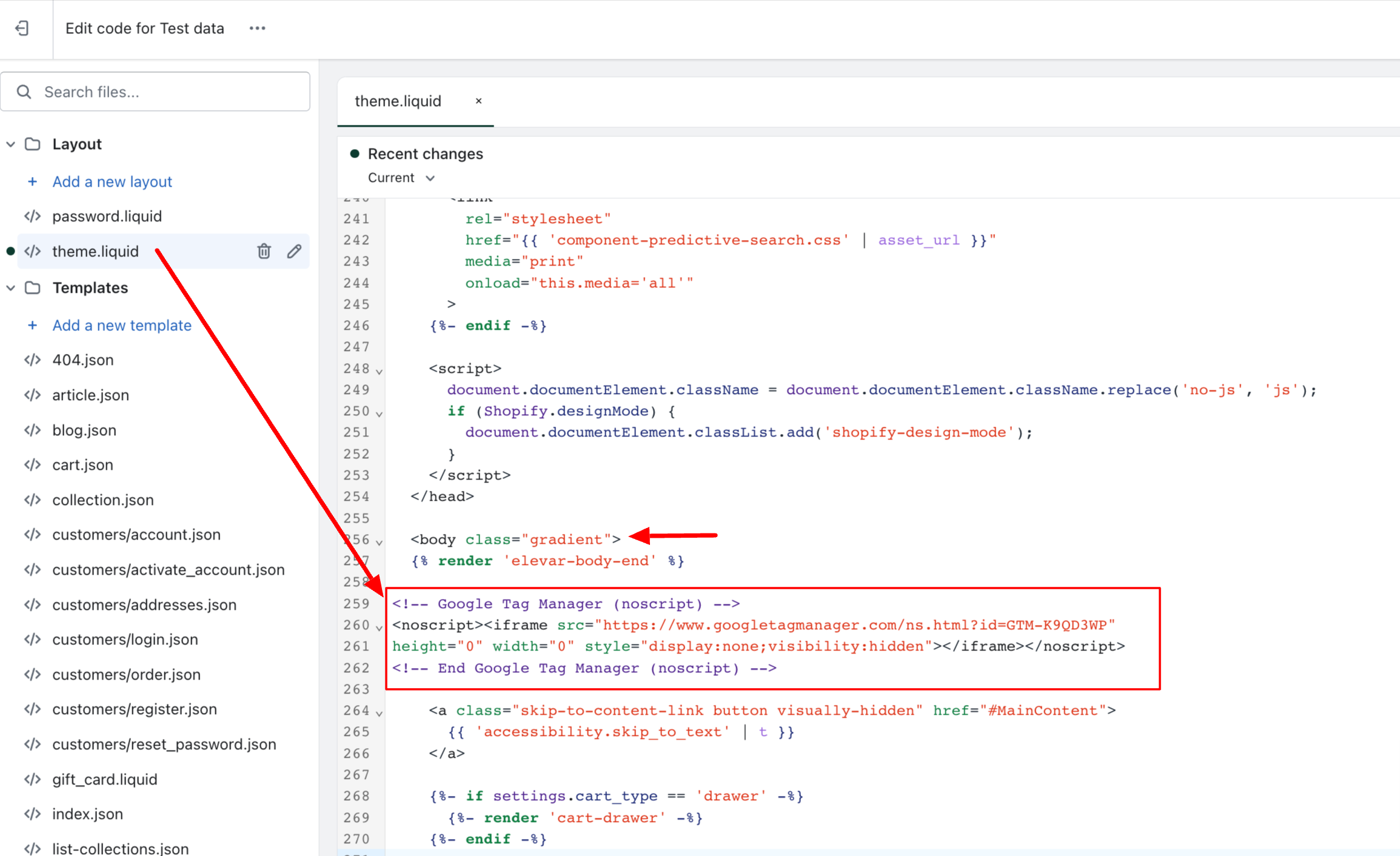The height and width of the screenshot is (856, 1400).
Task: Click the exit editor back icon
Action: pos(22,28)
